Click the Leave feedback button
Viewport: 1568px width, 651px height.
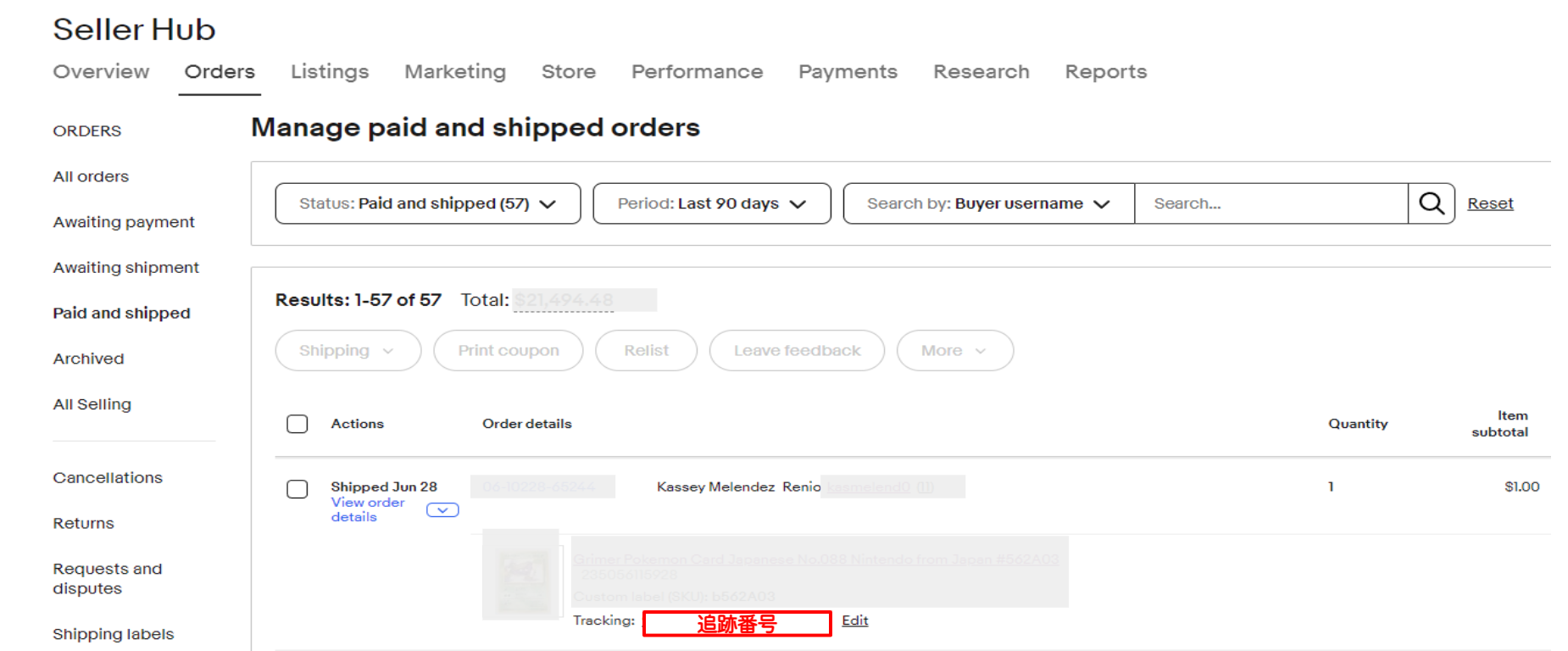pos(797,350)
